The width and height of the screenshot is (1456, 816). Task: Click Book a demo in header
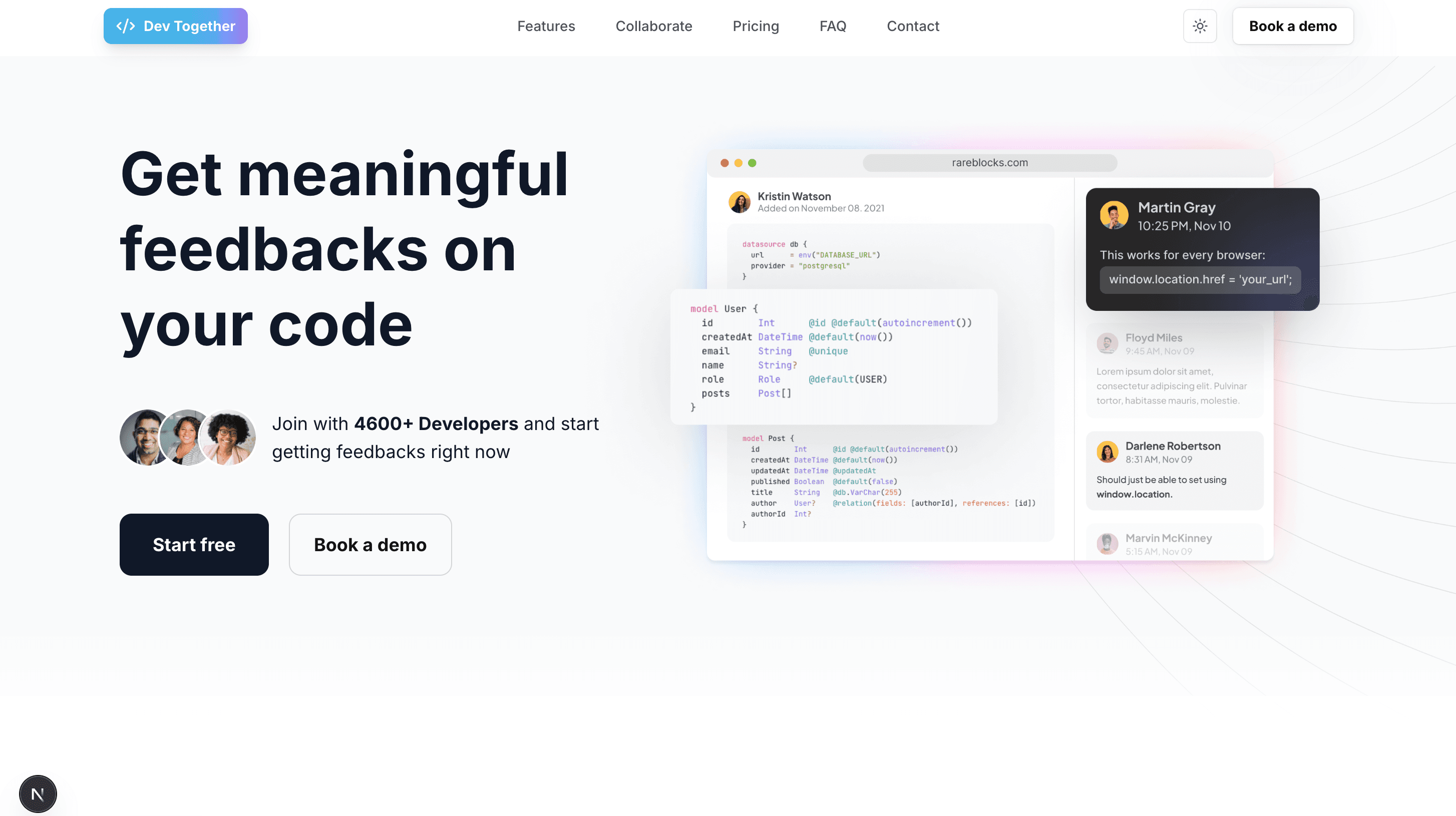click(x=1292, y=26)
